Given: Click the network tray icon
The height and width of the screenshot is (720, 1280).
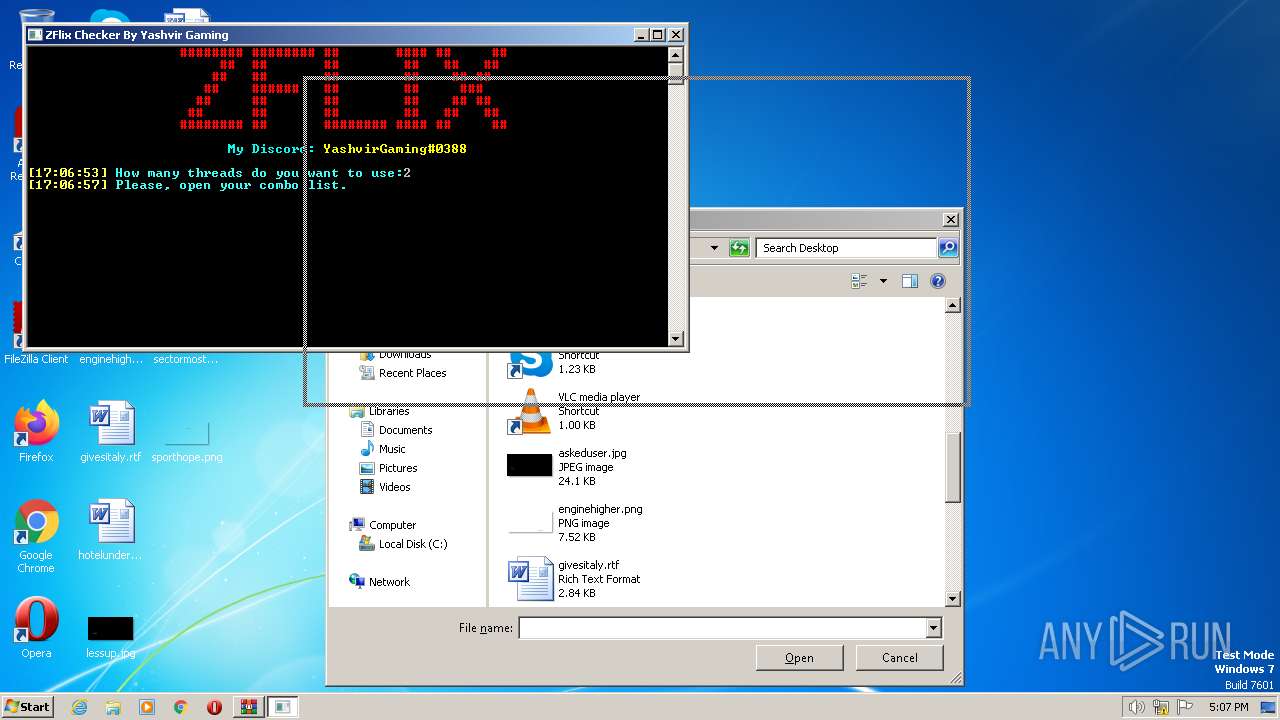Looking at the screenshot, I should [1162, 707].
